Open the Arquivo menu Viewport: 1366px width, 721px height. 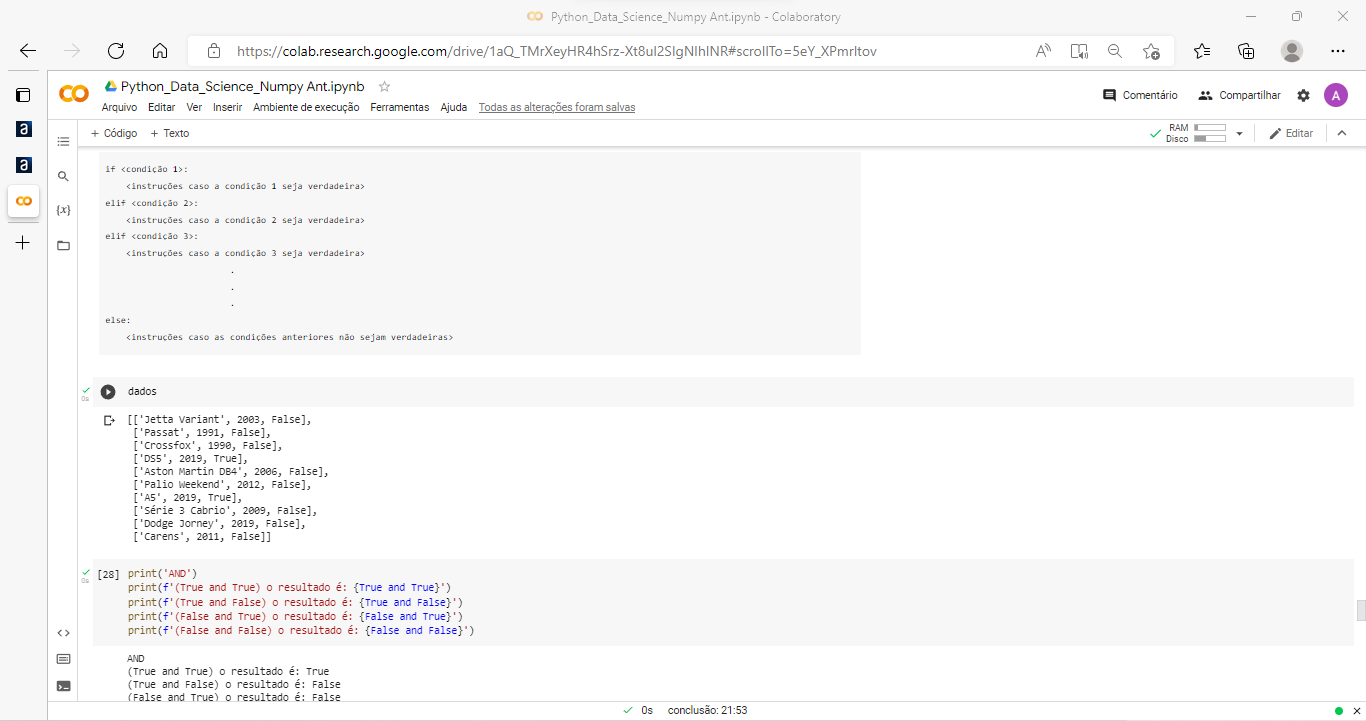(120, 107)
